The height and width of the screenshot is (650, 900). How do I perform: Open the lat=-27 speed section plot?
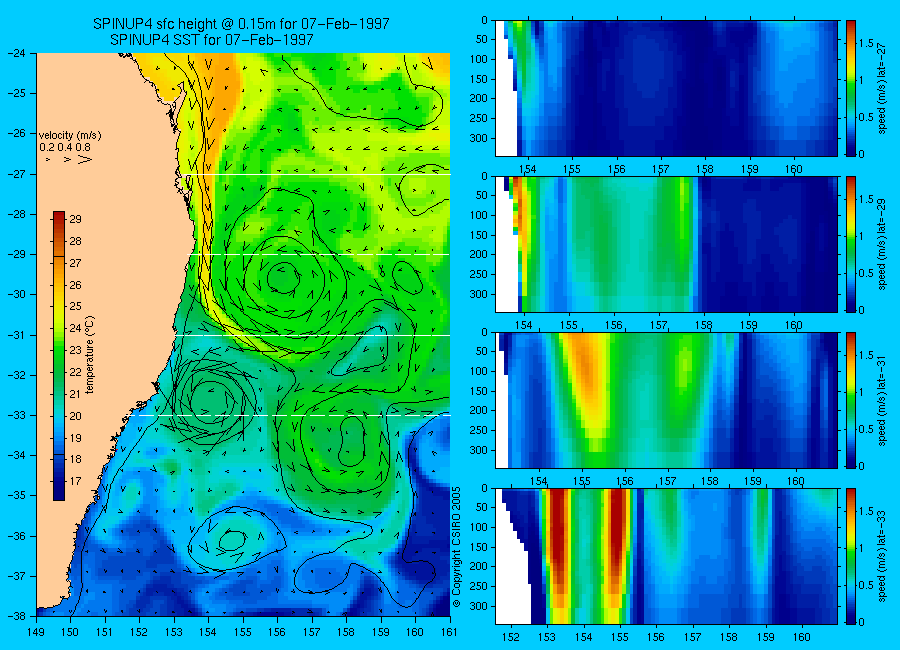[x=666, y=88]
